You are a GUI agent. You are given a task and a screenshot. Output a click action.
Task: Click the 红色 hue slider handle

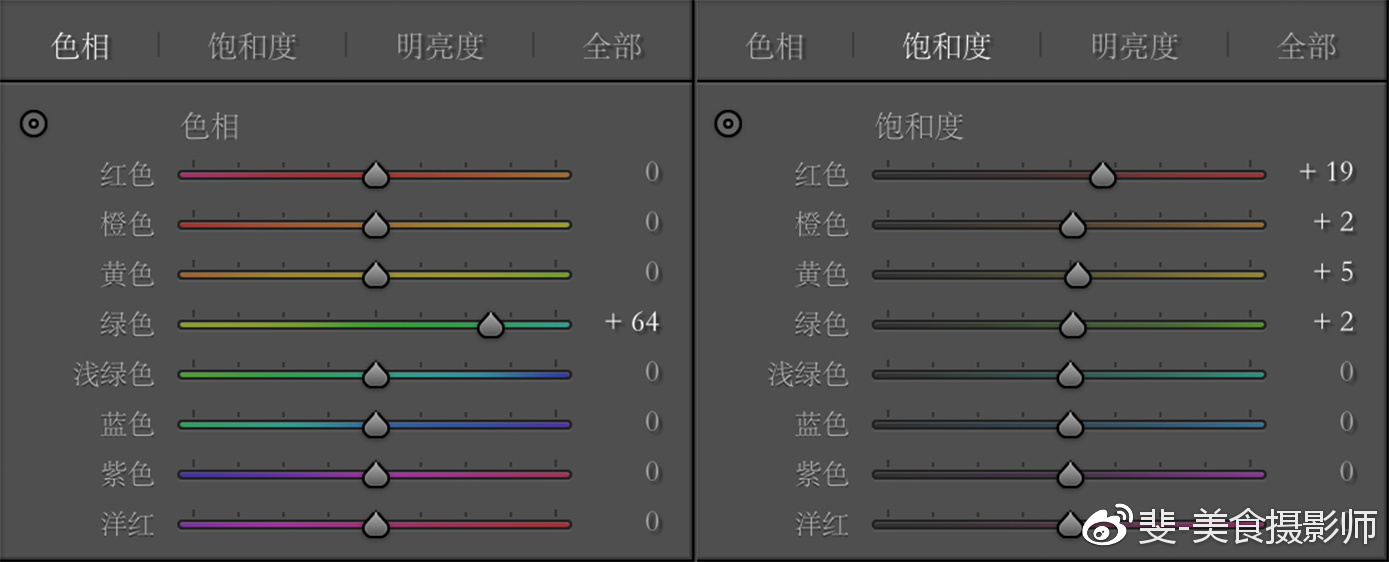pyautogui.click(x=375, y=176)
